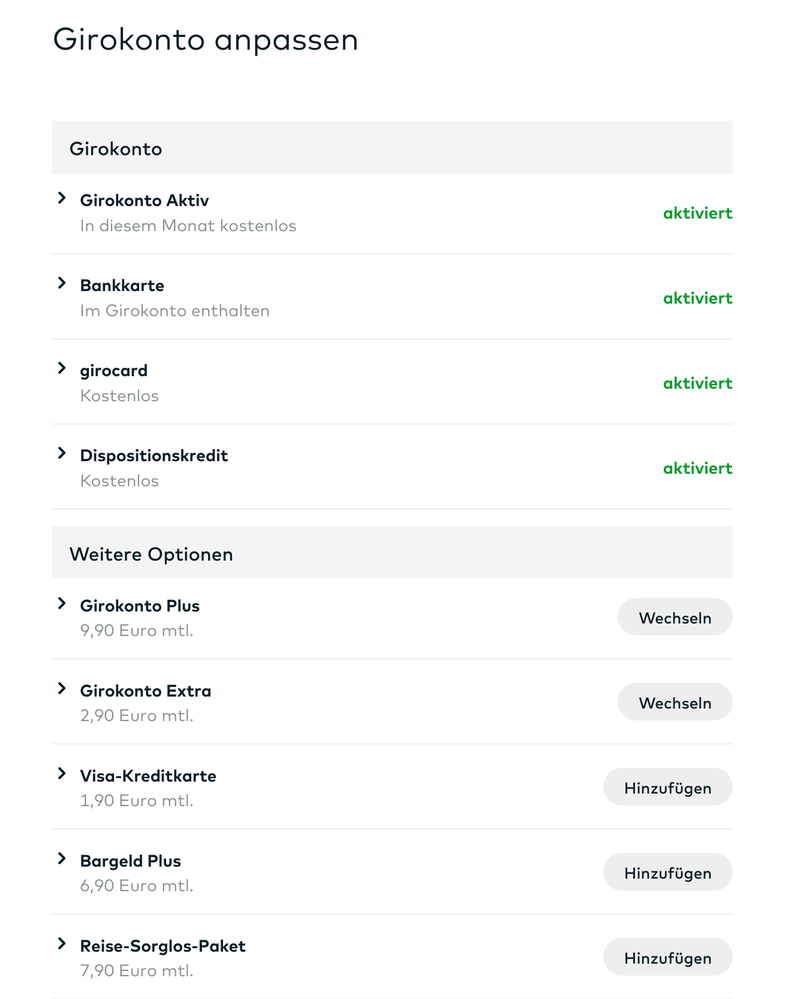
Task: Expand the Bankkarte details chevron
Action: 62,284
